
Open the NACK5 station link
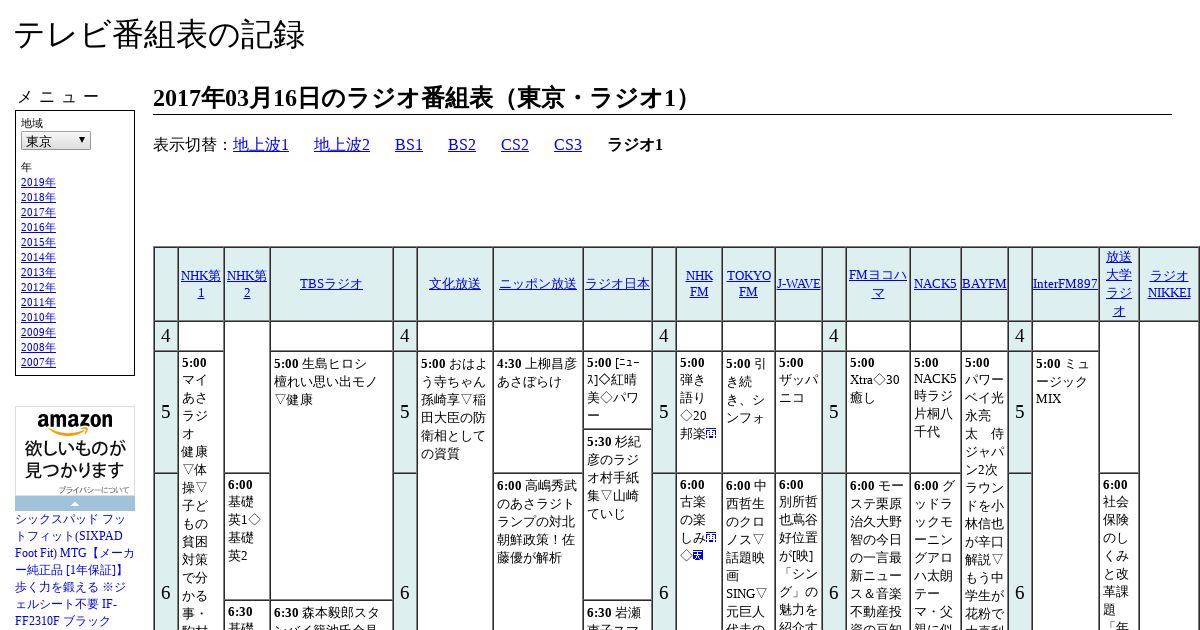(x=935, y=284)
